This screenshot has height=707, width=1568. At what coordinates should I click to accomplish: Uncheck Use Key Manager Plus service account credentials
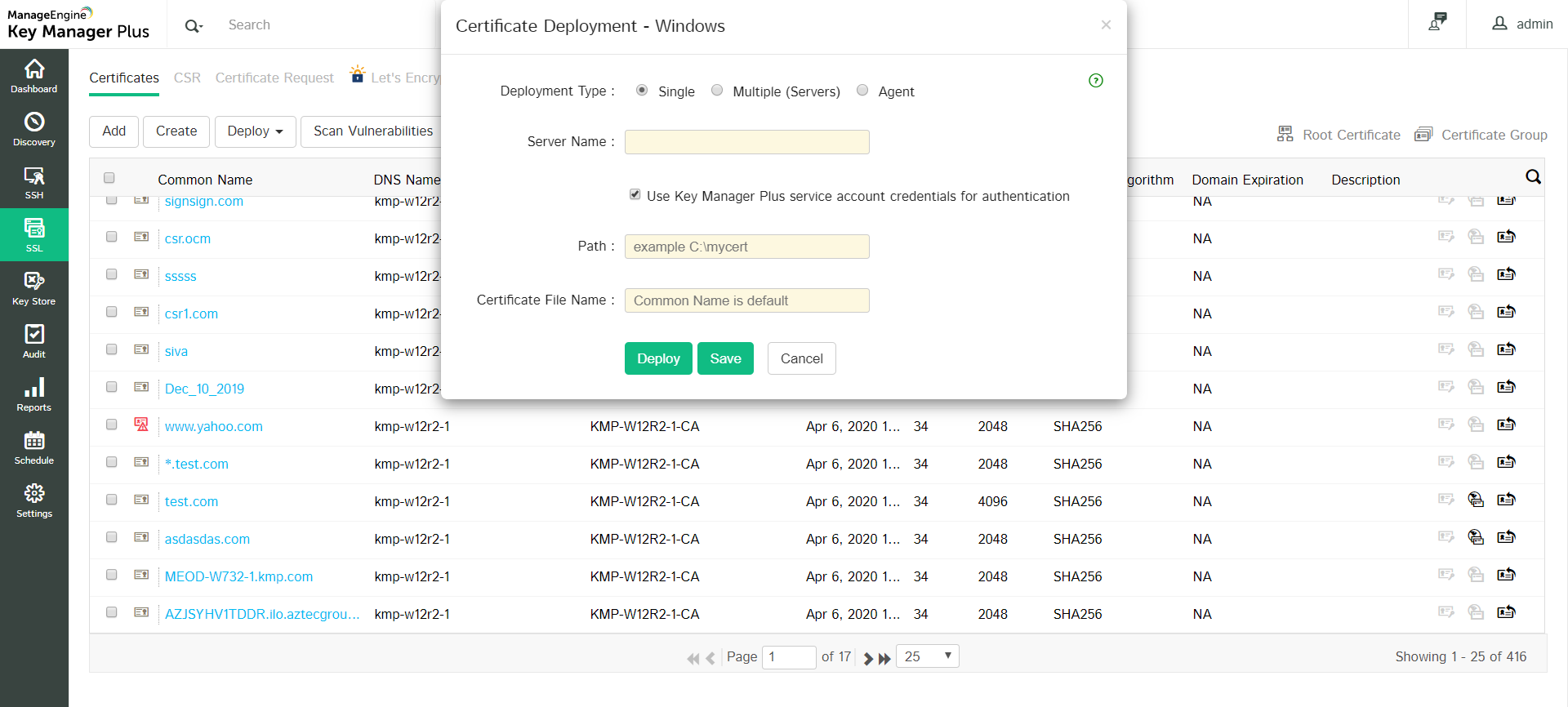click(635, 194)
